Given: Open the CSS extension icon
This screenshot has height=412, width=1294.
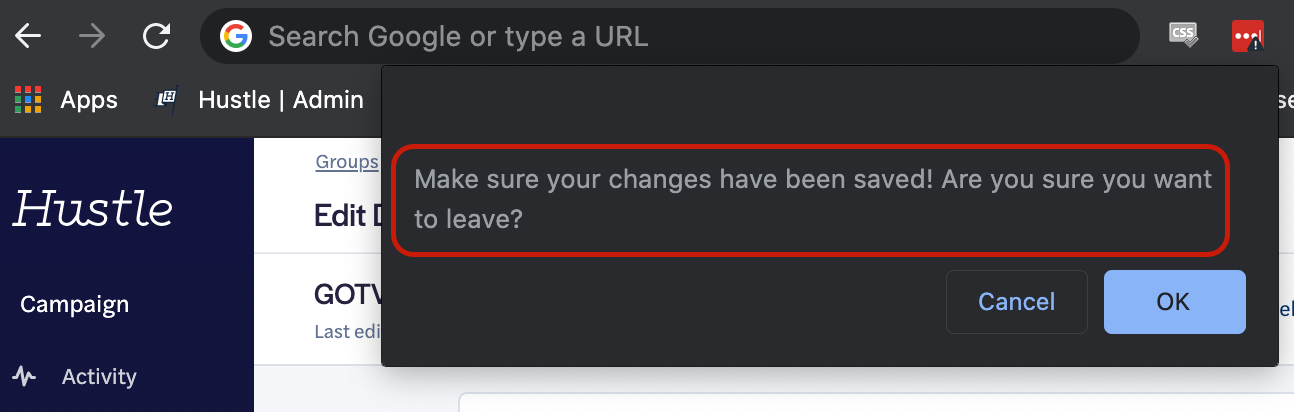Looking at the screenshot, I should 1184,36.
